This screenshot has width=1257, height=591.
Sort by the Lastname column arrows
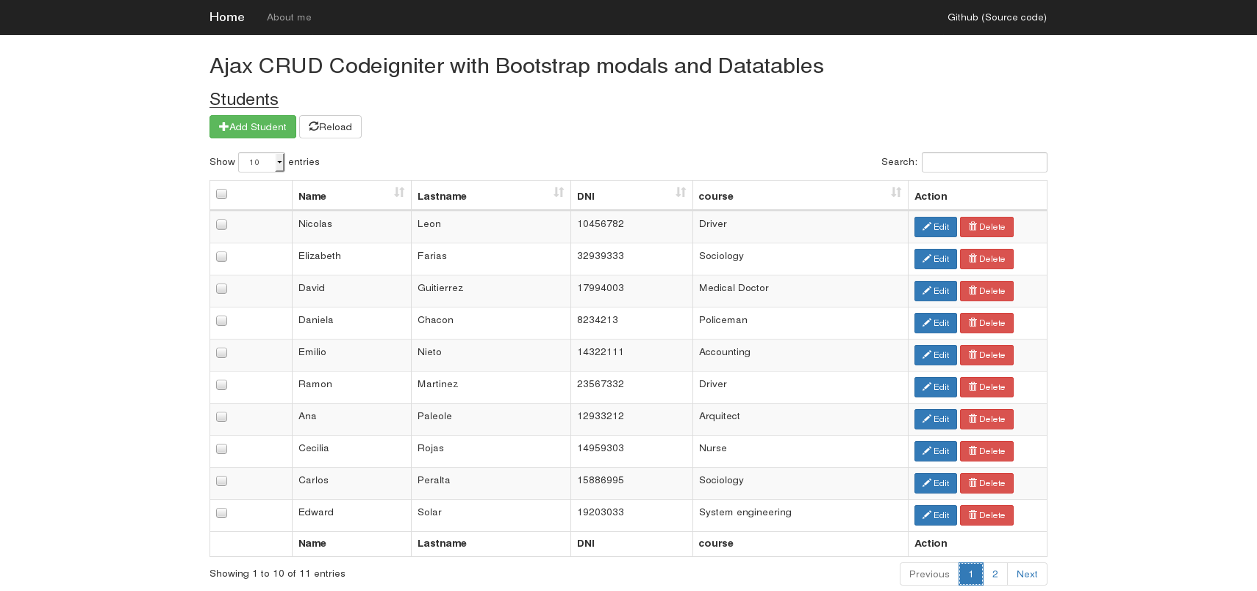click(x=558, y=193)
